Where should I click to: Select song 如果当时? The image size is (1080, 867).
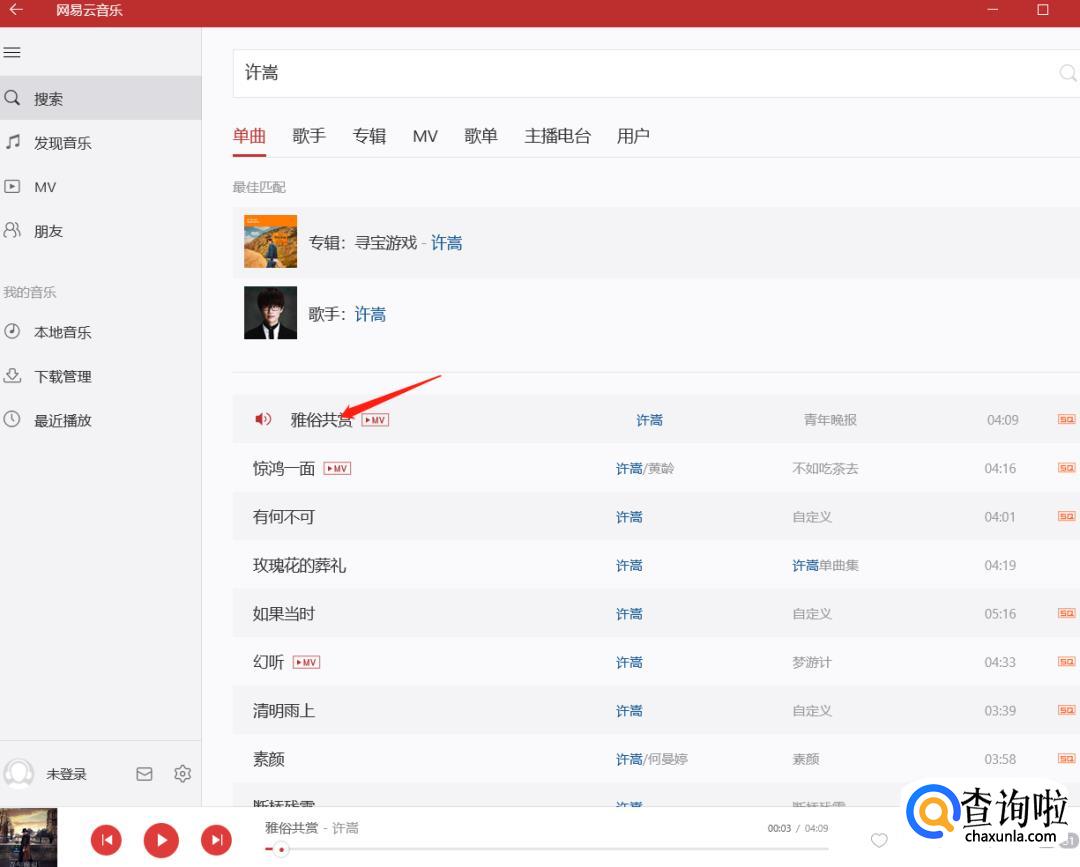284,614
